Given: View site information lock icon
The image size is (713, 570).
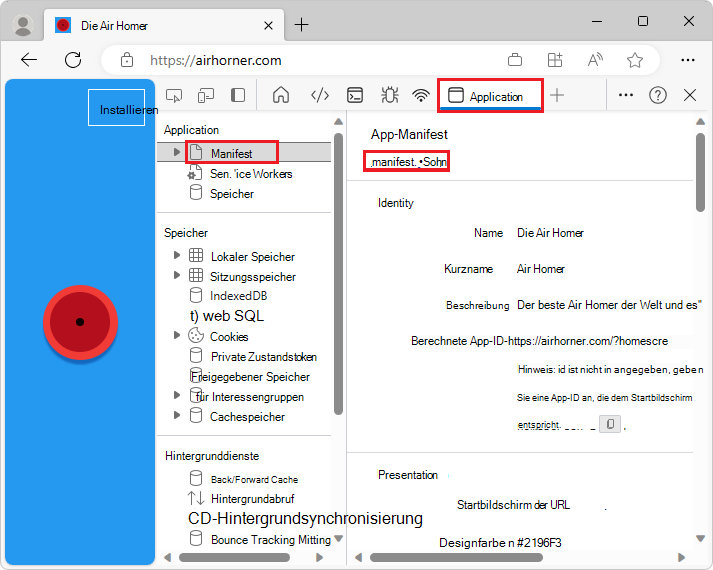Looking at the screenshot, I should [x=127, y=60].
